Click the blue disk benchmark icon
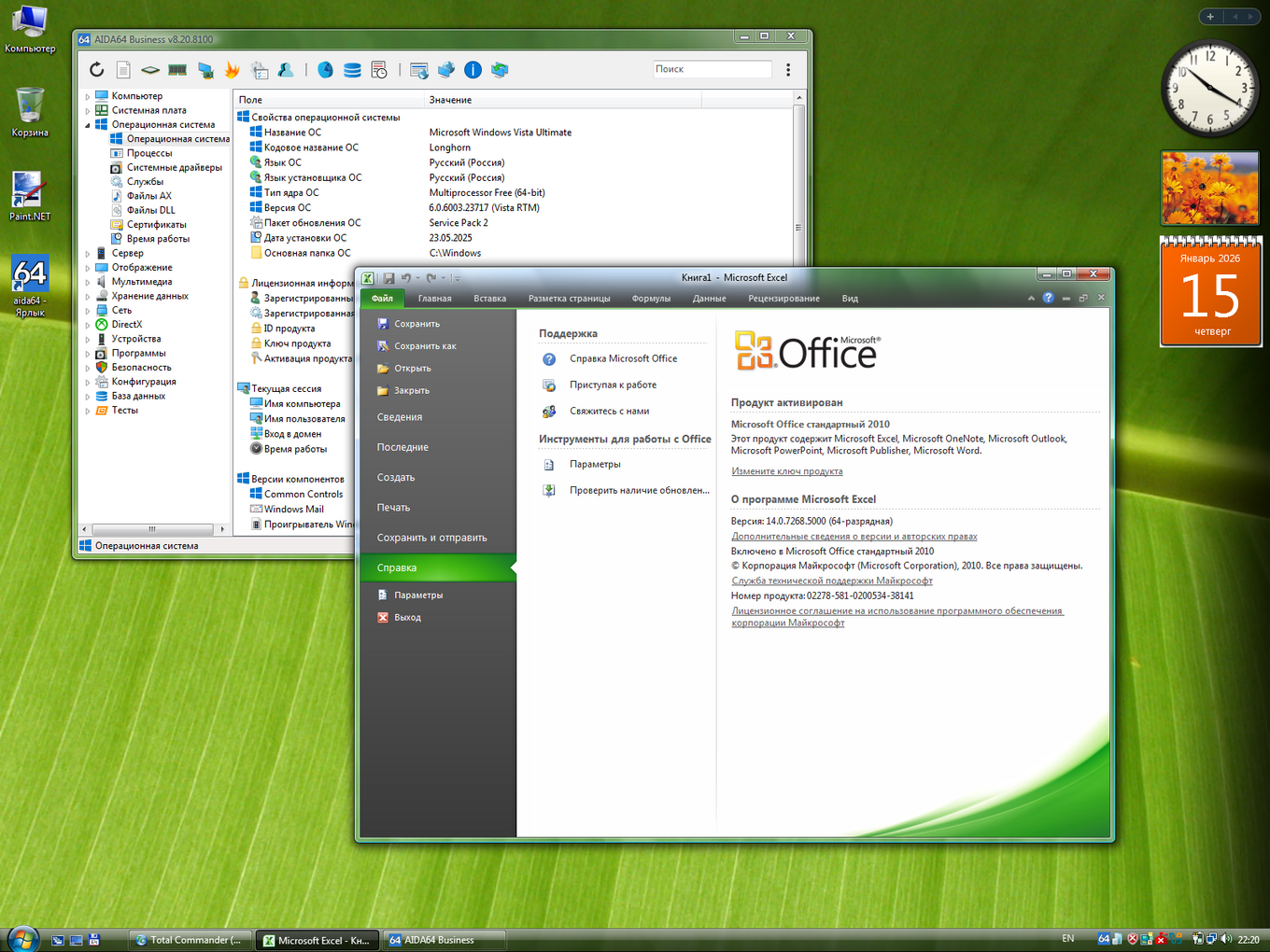This screenshot has width=1270, height=952. (325, 70)
